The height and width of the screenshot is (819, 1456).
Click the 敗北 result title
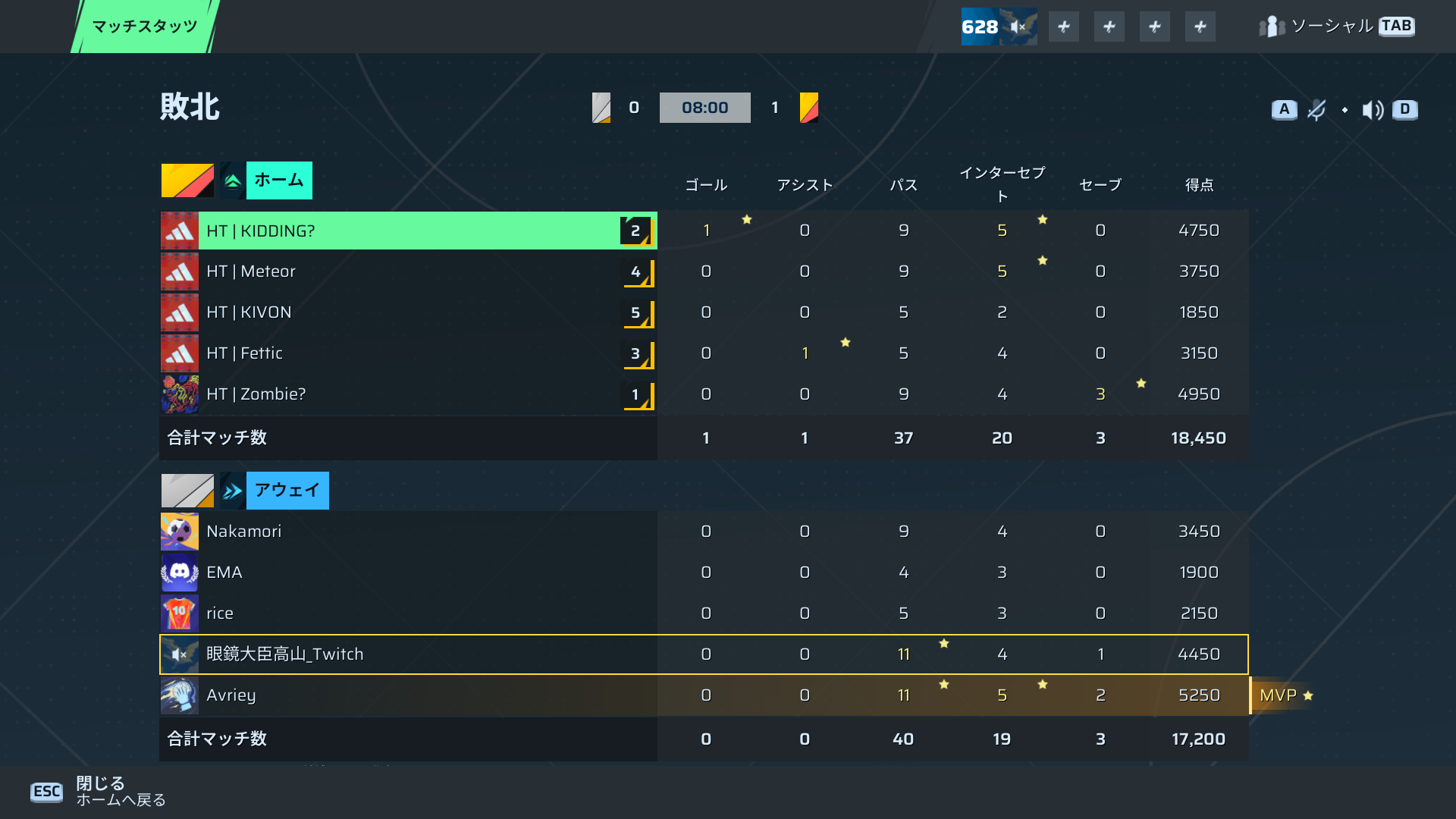(x=190, y=107)
